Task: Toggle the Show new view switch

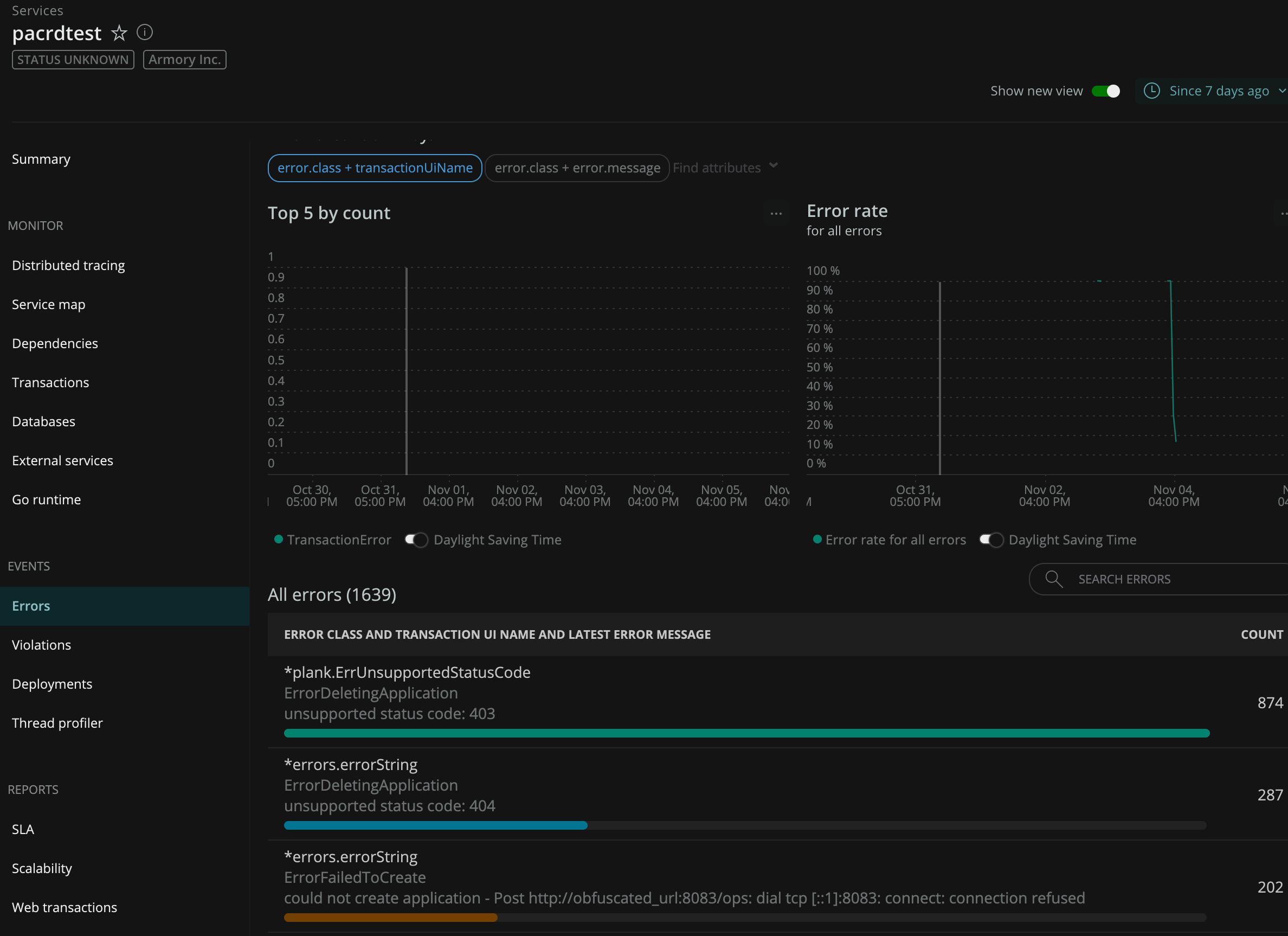Action: (x=1105, y=91)
